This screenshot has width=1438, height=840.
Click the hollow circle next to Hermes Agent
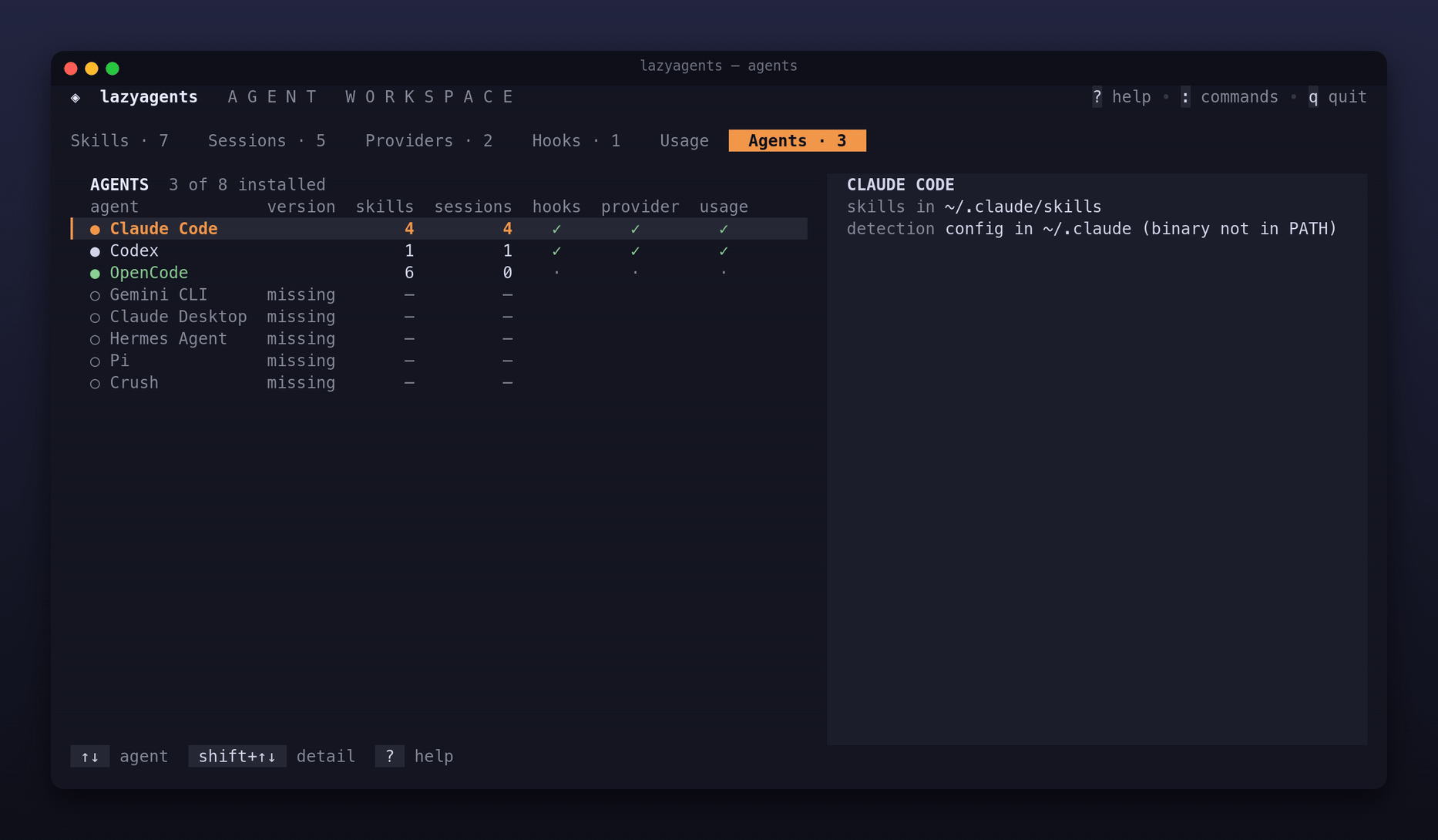pyautogui.click(x=95, y=340)
